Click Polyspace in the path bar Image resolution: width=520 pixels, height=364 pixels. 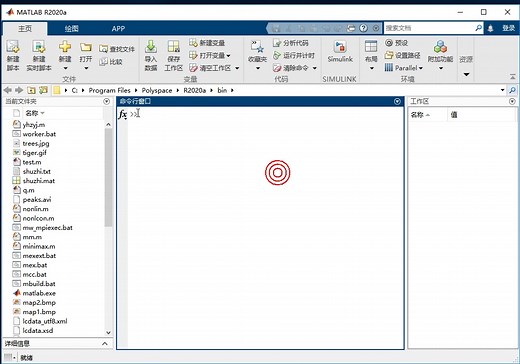(x=157, y=90)
